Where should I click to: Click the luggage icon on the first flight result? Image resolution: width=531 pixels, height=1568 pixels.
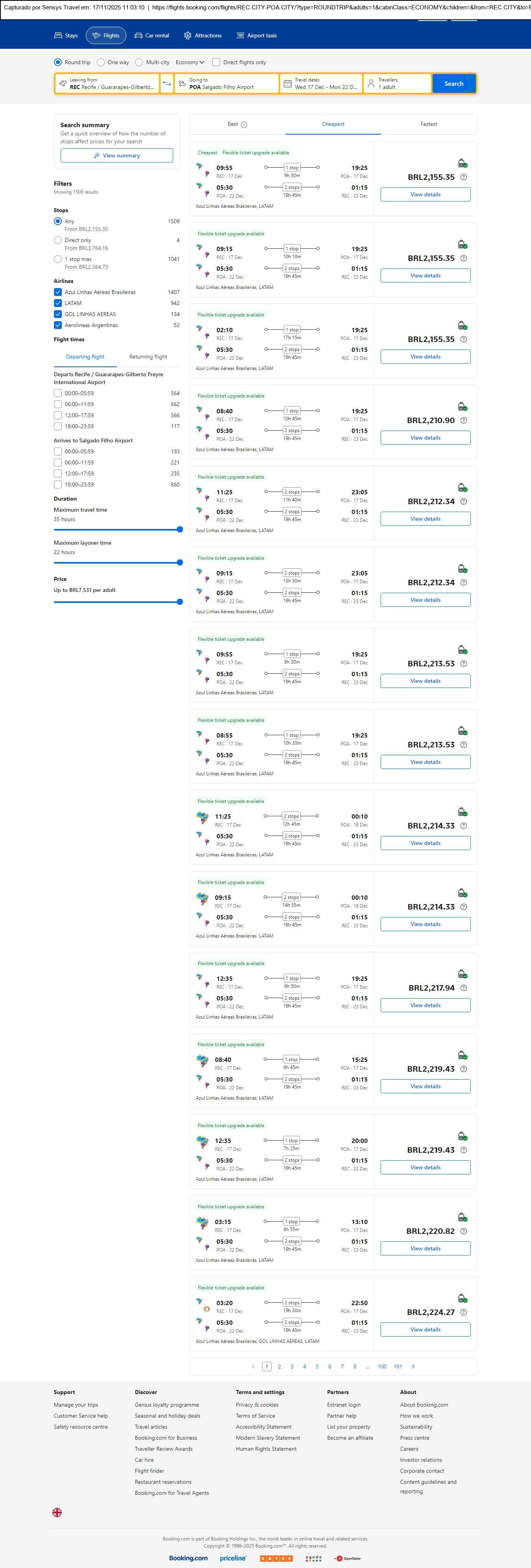click(462, 163)
